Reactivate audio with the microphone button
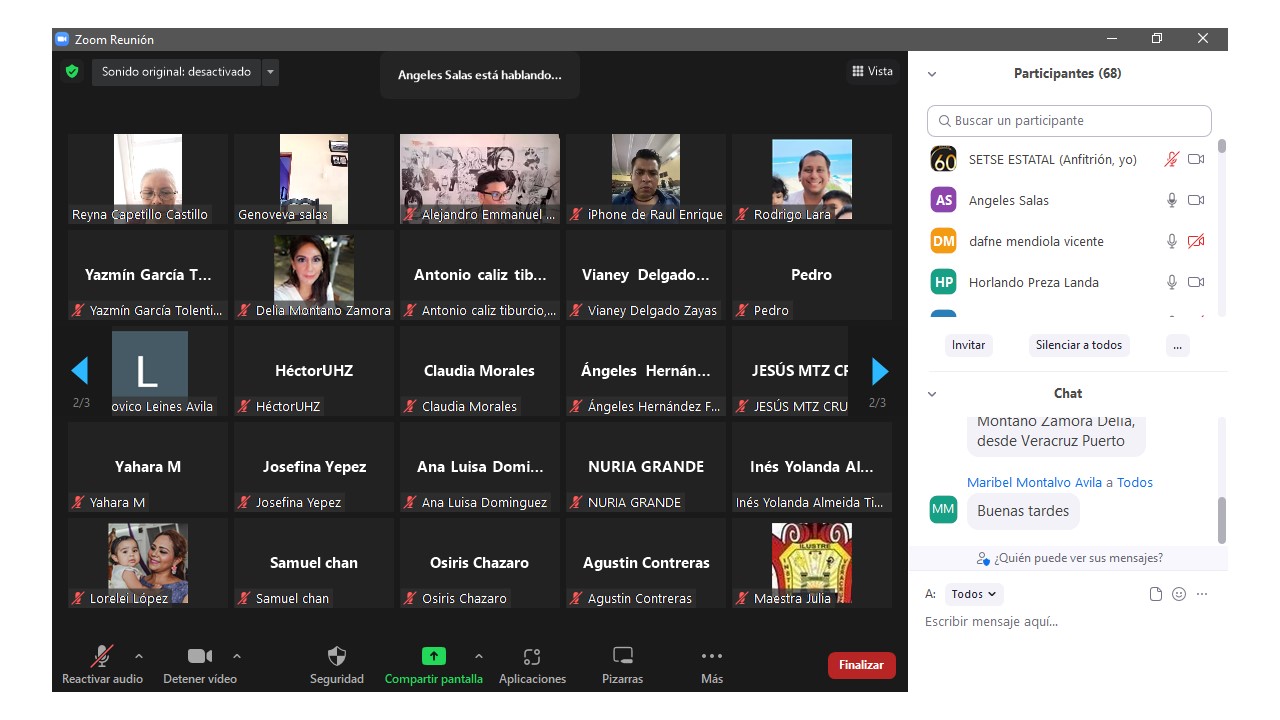The width and height of the screenshot is (1280, 720). click(x=102, y=665)
